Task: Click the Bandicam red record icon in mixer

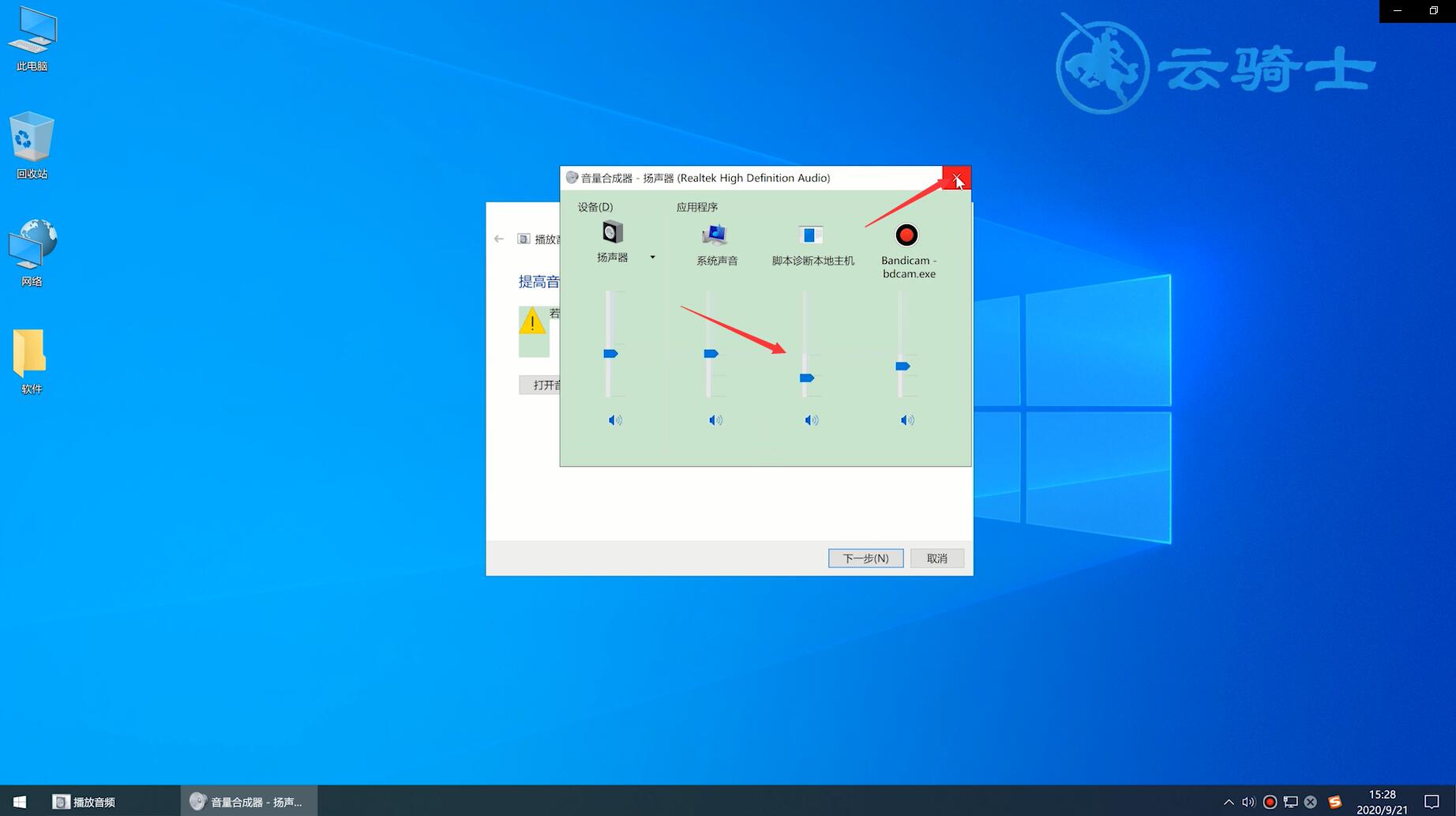Action: 906,235
